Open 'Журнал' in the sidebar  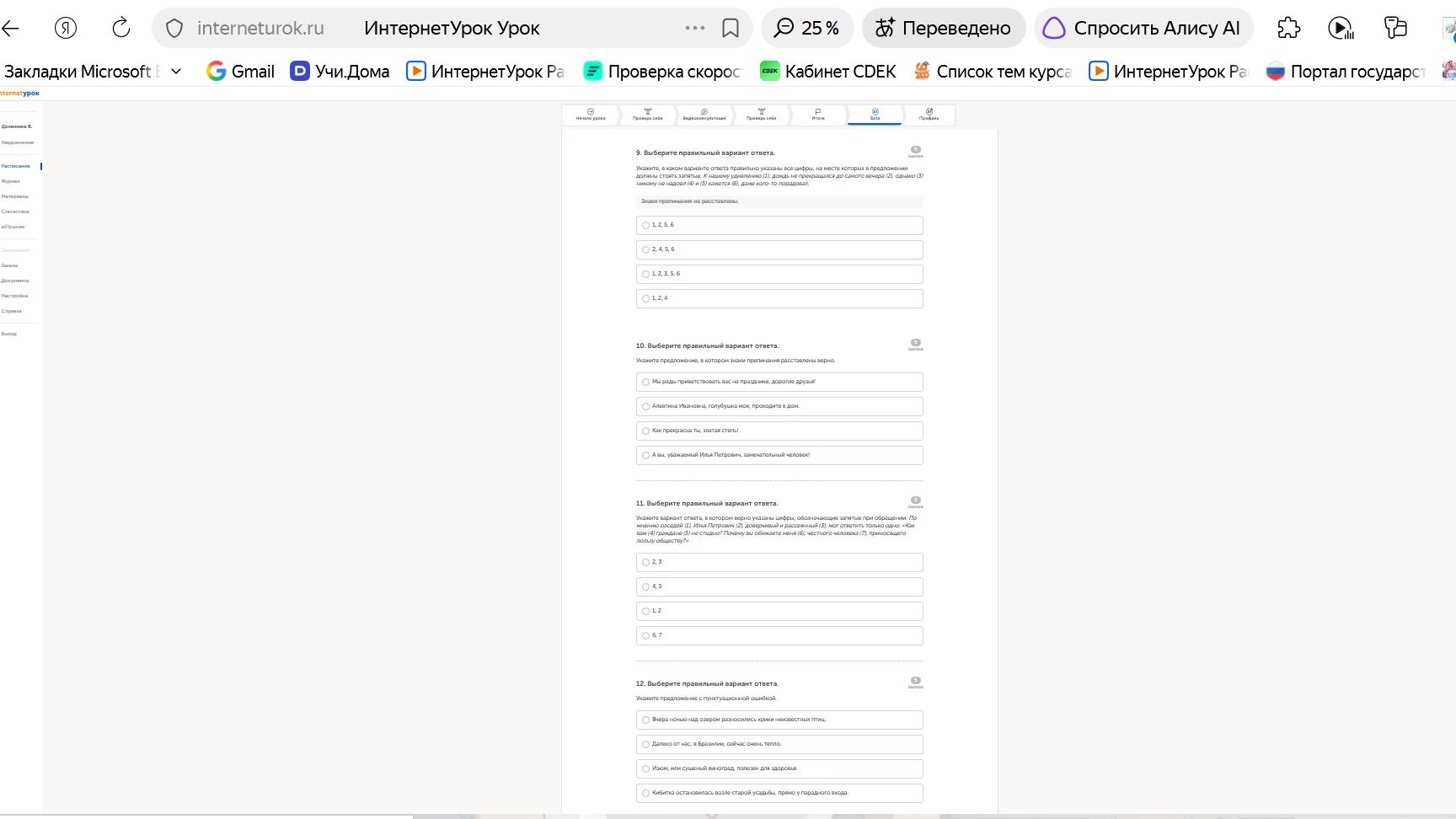pos(11,181)
